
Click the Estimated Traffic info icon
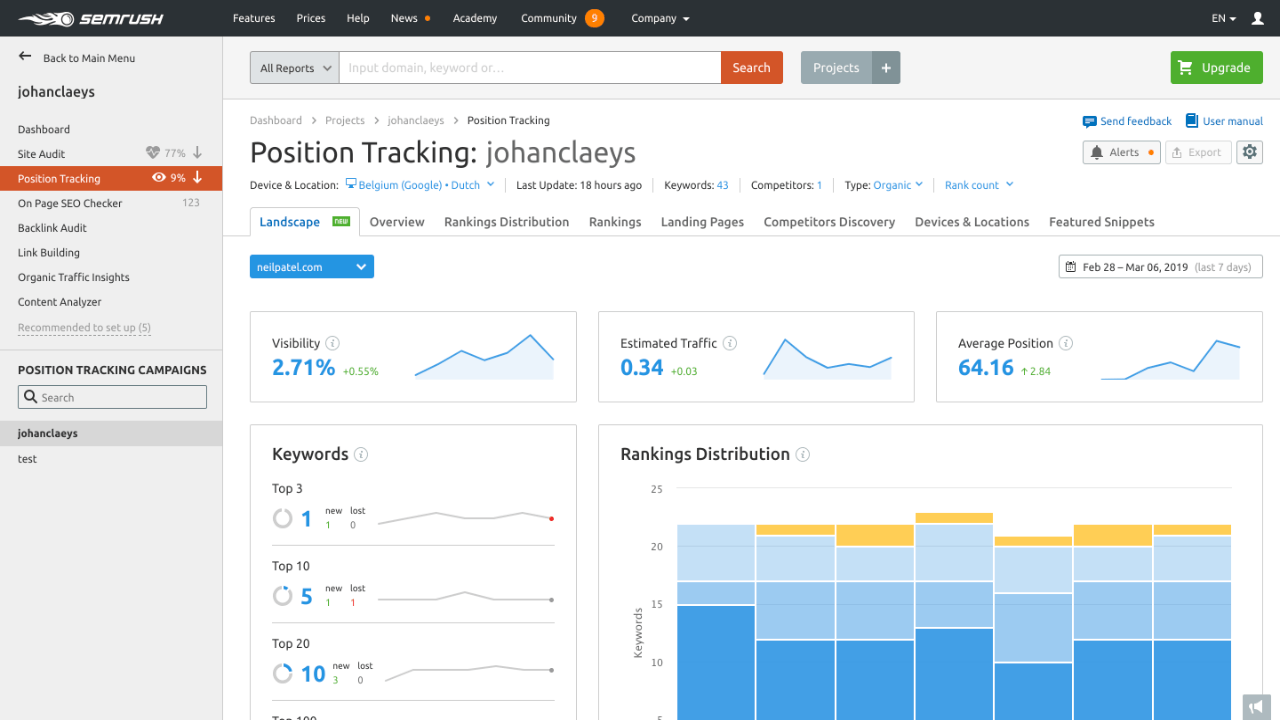click(730, 343)
